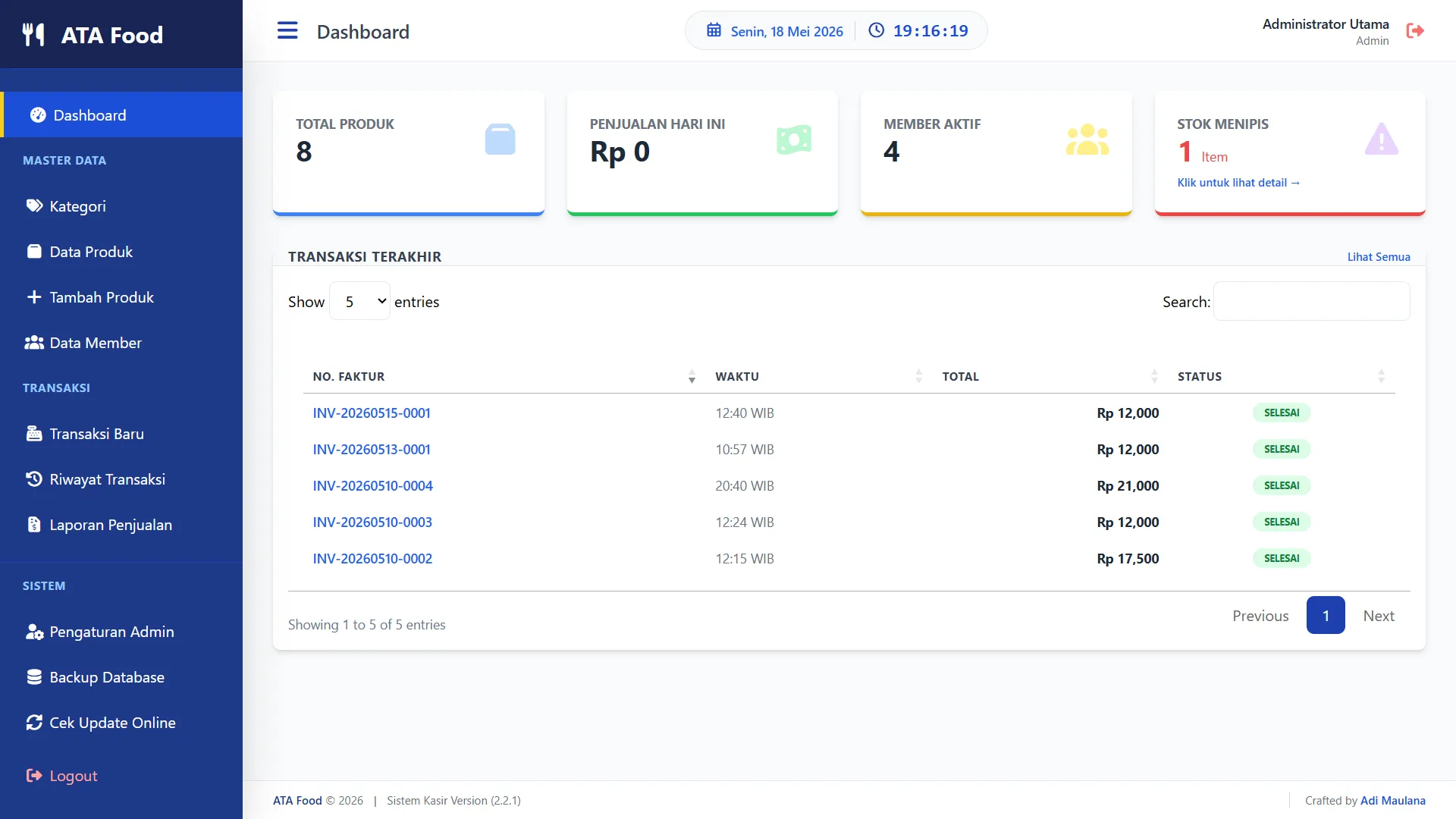Open invoice INV-20260513-0001

(x=372, y=450)
